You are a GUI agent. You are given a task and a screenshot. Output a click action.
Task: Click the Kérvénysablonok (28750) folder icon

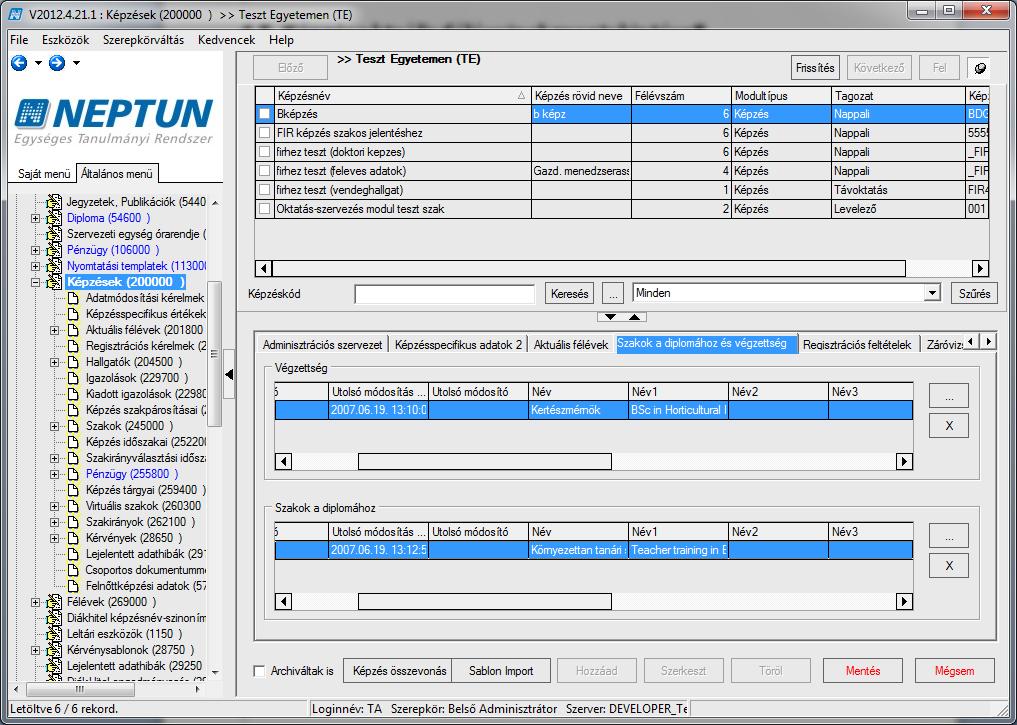pyautogui.click(x=55, y=650)
